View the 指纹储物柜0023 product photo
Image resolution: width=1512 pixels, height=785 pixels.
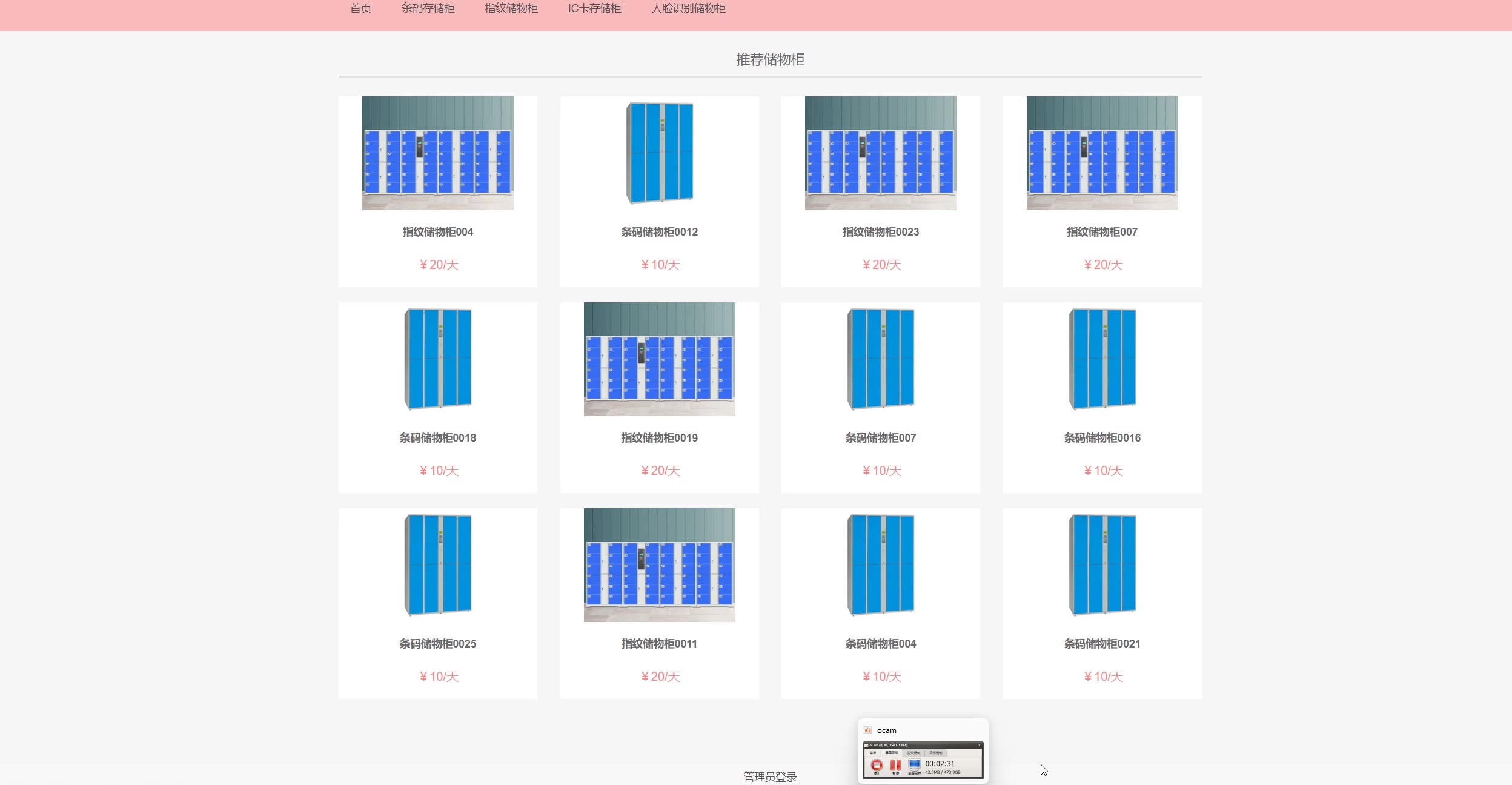click(880, 153)
